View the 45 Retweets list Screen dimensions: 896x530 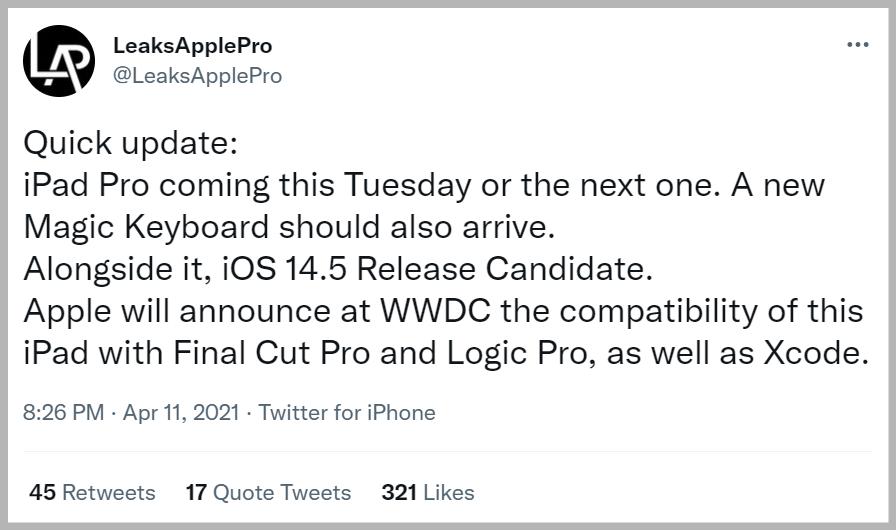(93, 492)
